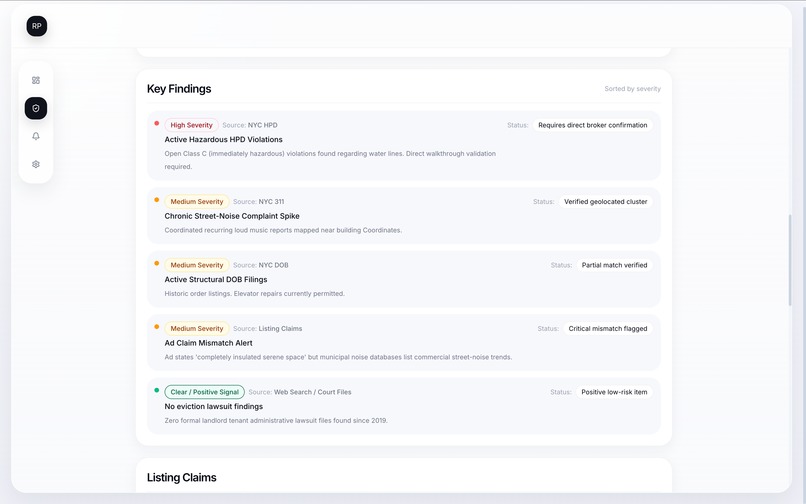Open notifications bell icon in sidebar
The image size is (806, 504).
(x=35, y=136)
